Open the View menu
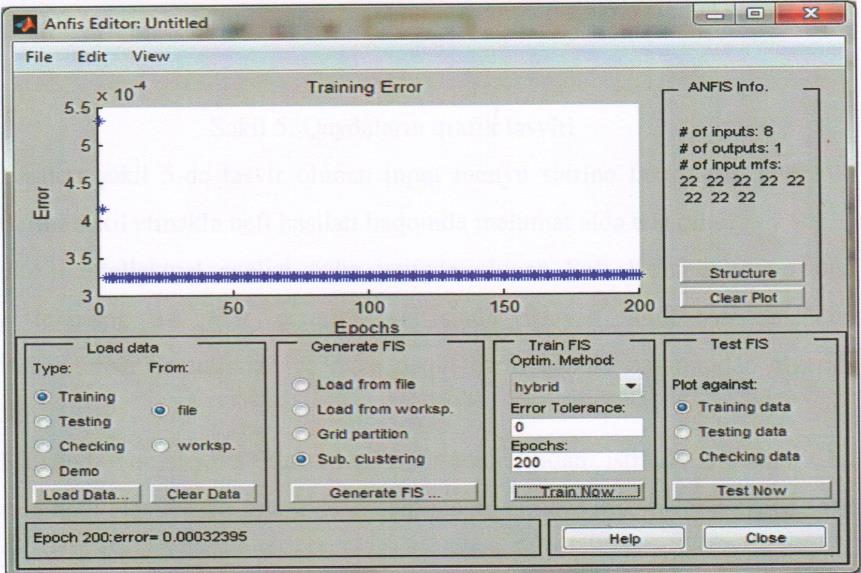Image resolution: width=861 pixels, height=573 pixels. 150,57
